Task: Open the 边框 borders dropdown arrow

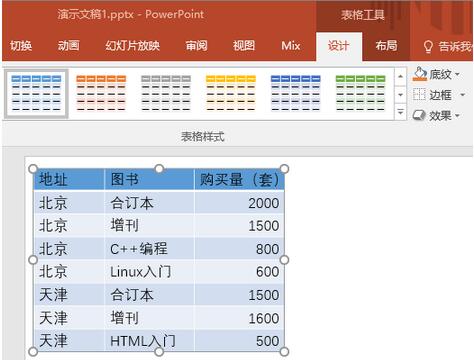Action: click(x=463, y=95)
